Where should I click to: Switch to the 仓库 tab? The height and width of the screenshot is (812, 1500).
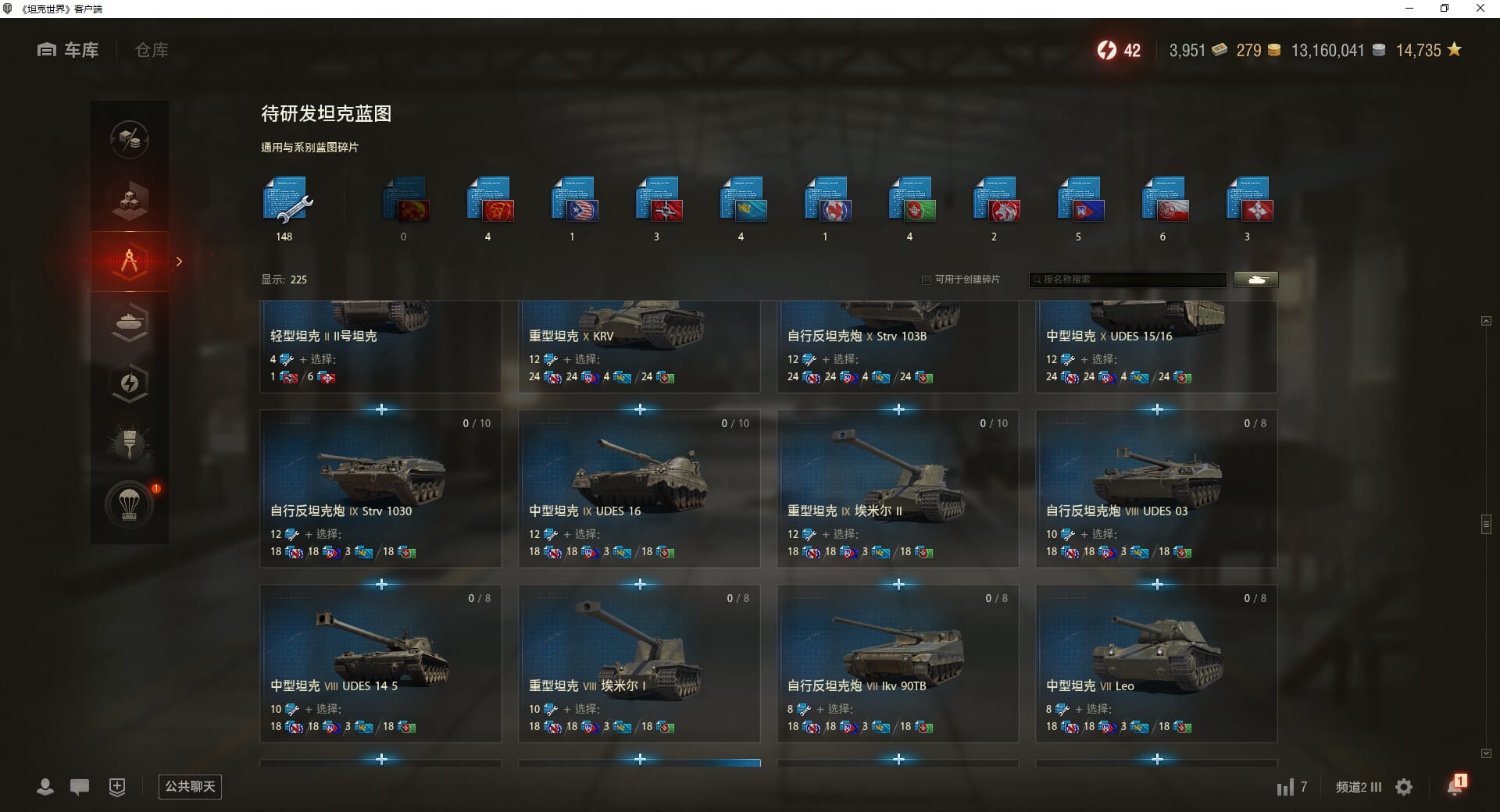tap(152, 50)
